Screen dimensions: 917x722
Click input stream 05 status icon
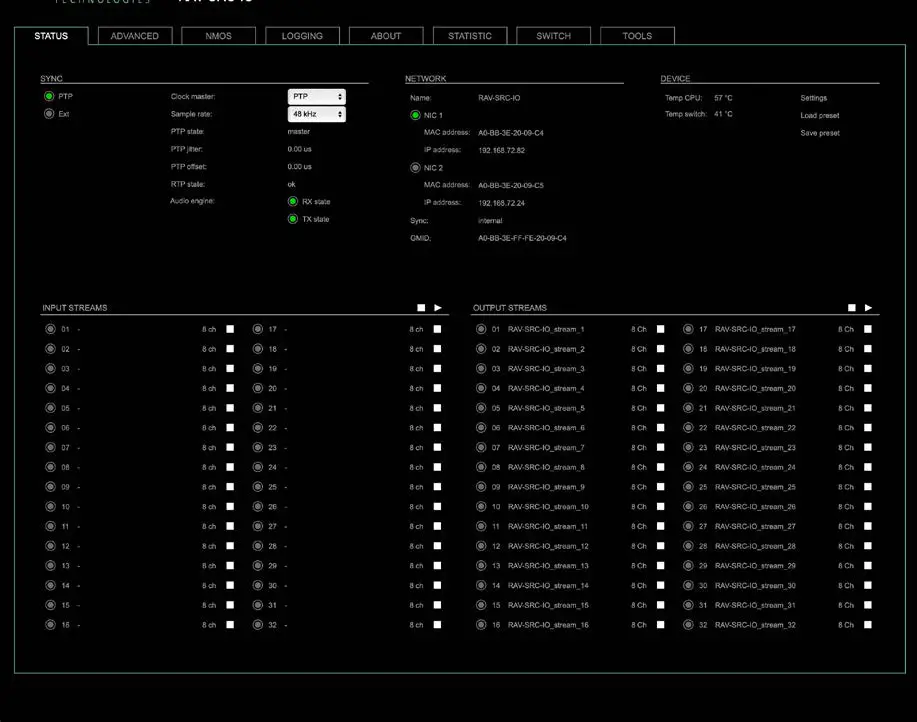[50, 408]
